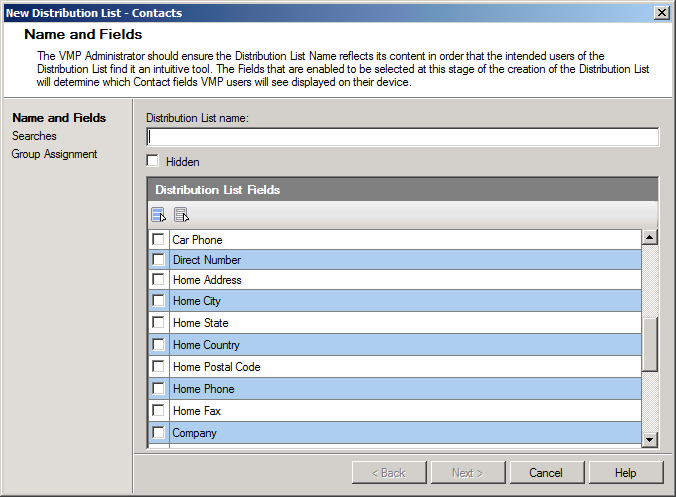Check the Car Phone field
676x497 pixels.
pos(158,239)
